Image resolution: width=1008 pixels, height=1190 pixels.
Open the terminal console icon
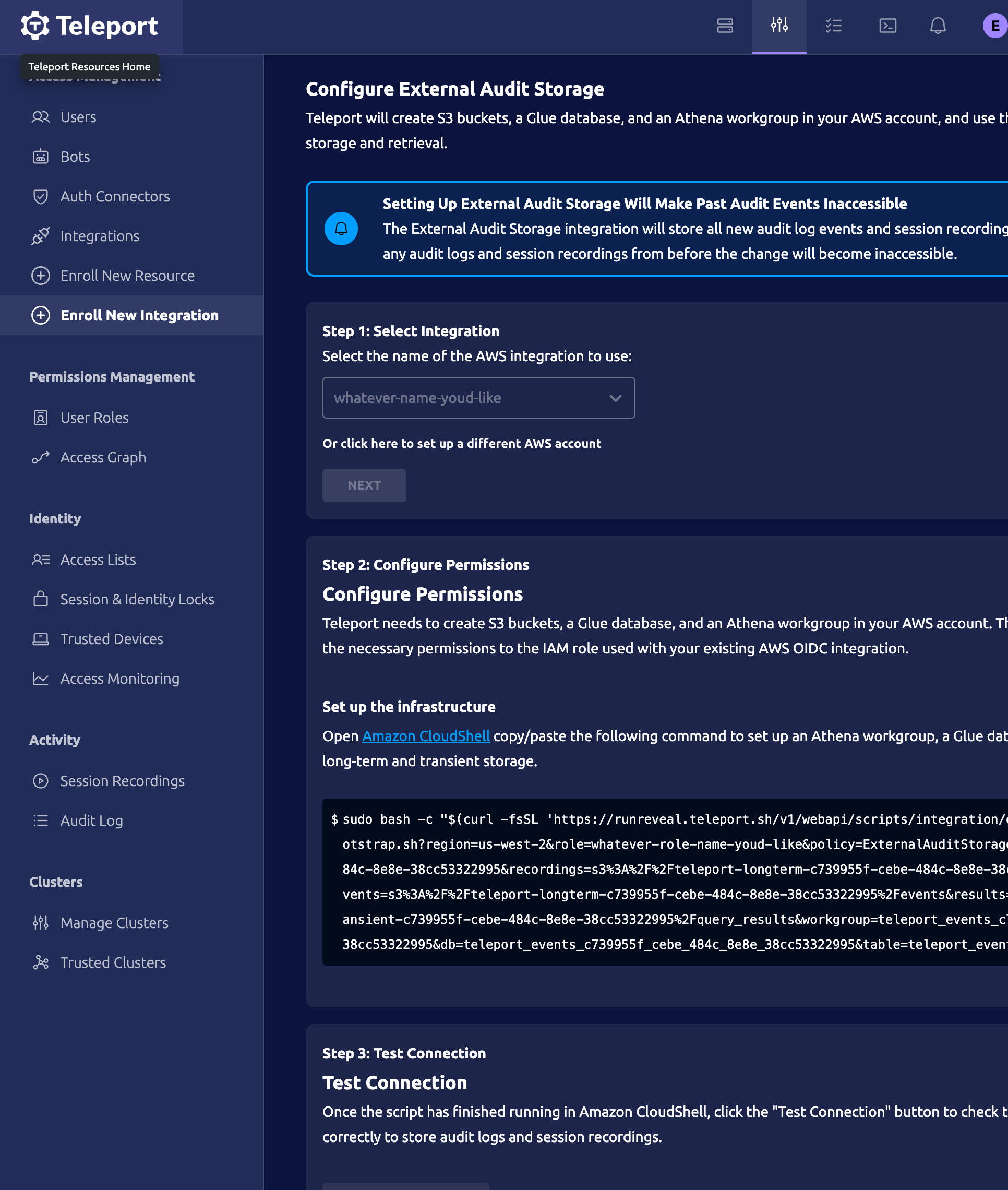click(887, 26)
